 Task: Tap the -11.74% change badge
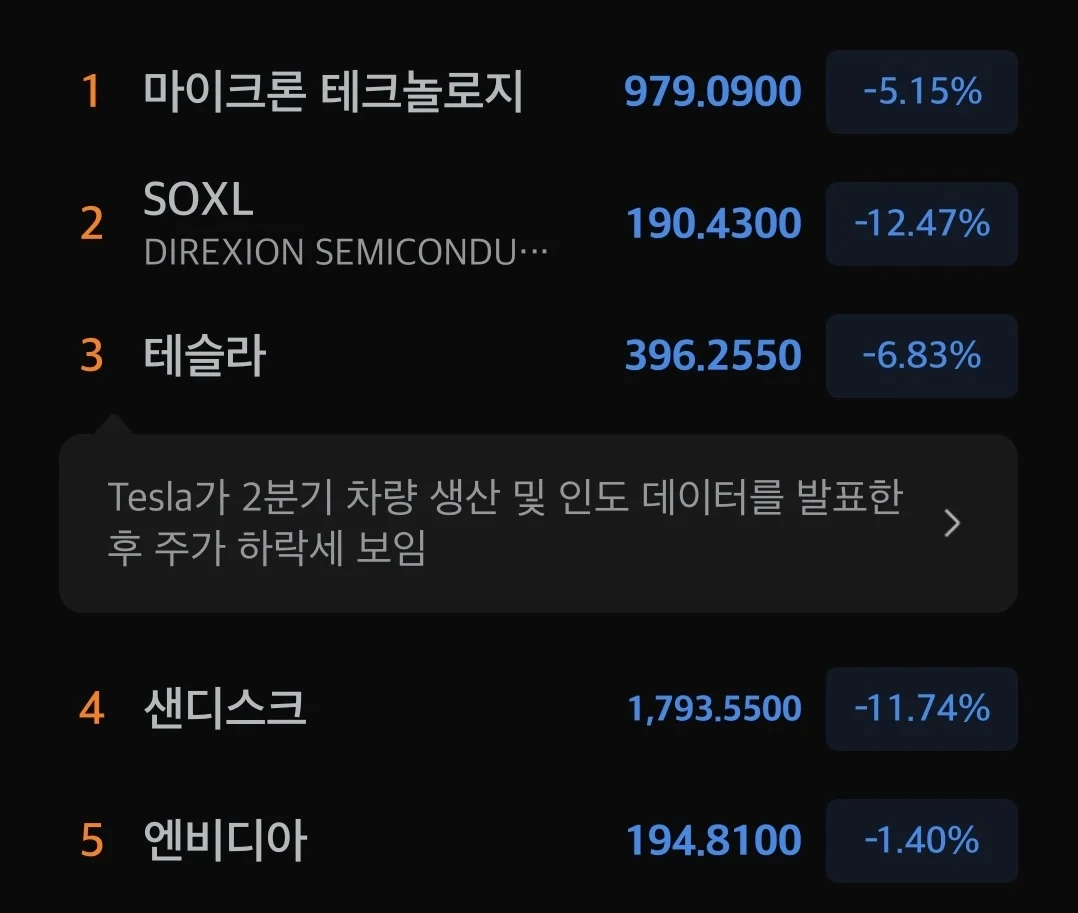922,708
